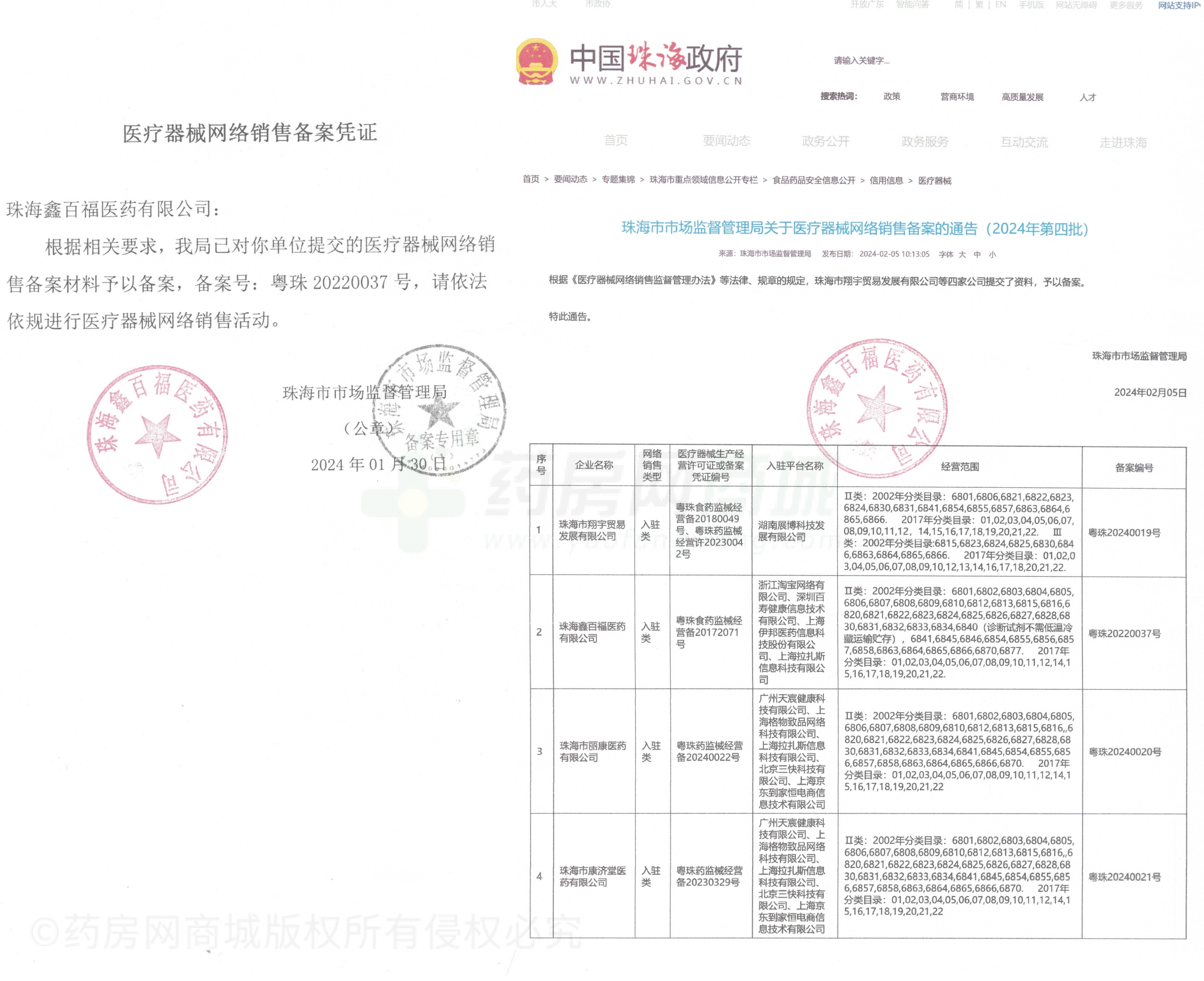Click the certificate heading 医疗器械网络销售备案凭证

pyautogui.click(x=250, y=133)
